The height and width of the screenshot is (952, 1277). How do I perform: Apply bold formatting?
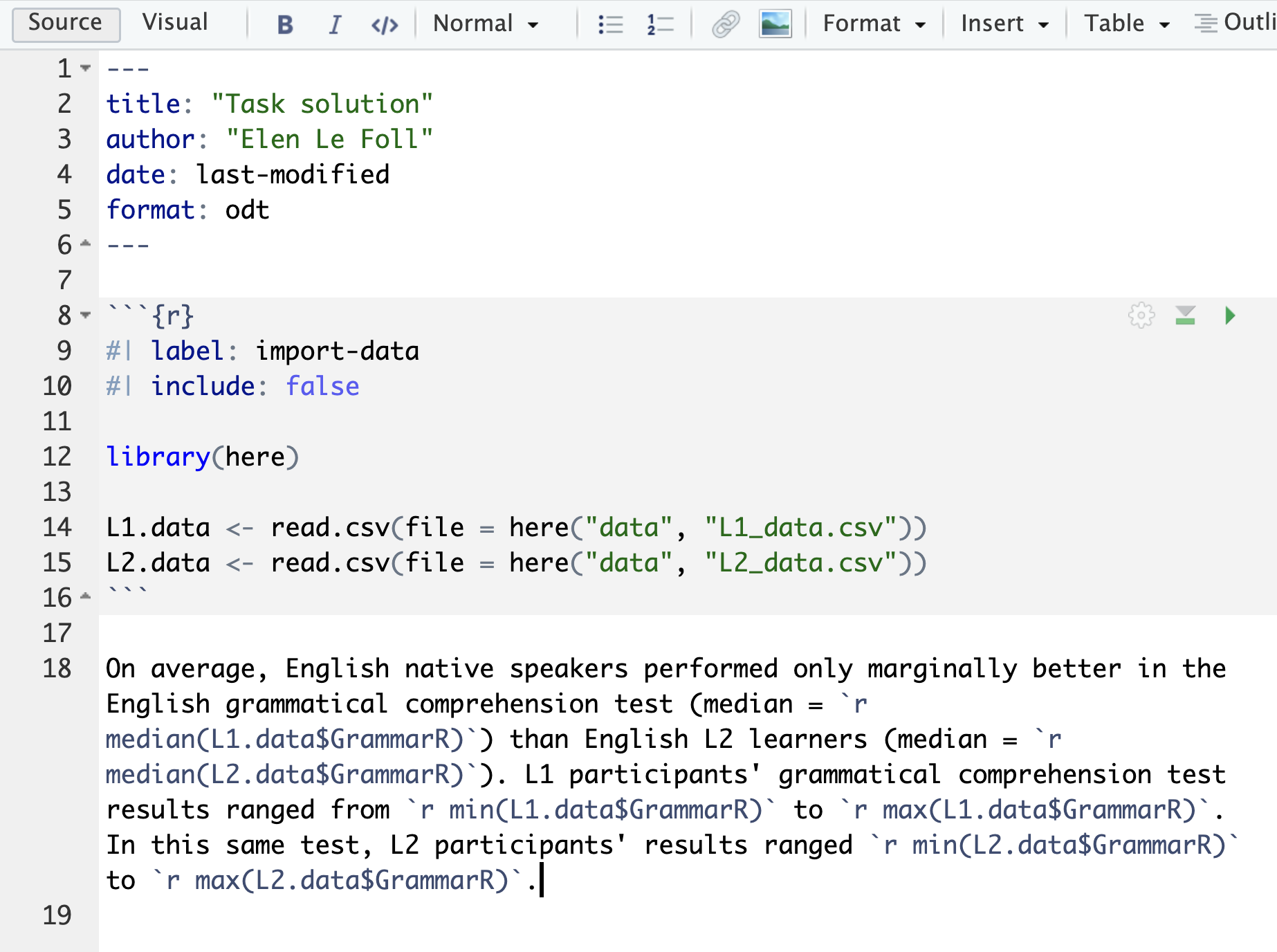(284, 25)
